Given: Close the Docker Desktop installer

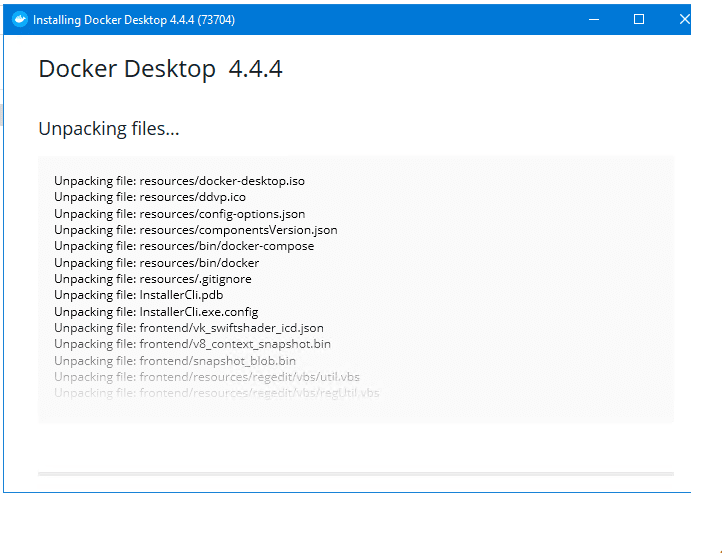Looking at the screenshot, I should (683, 20).
